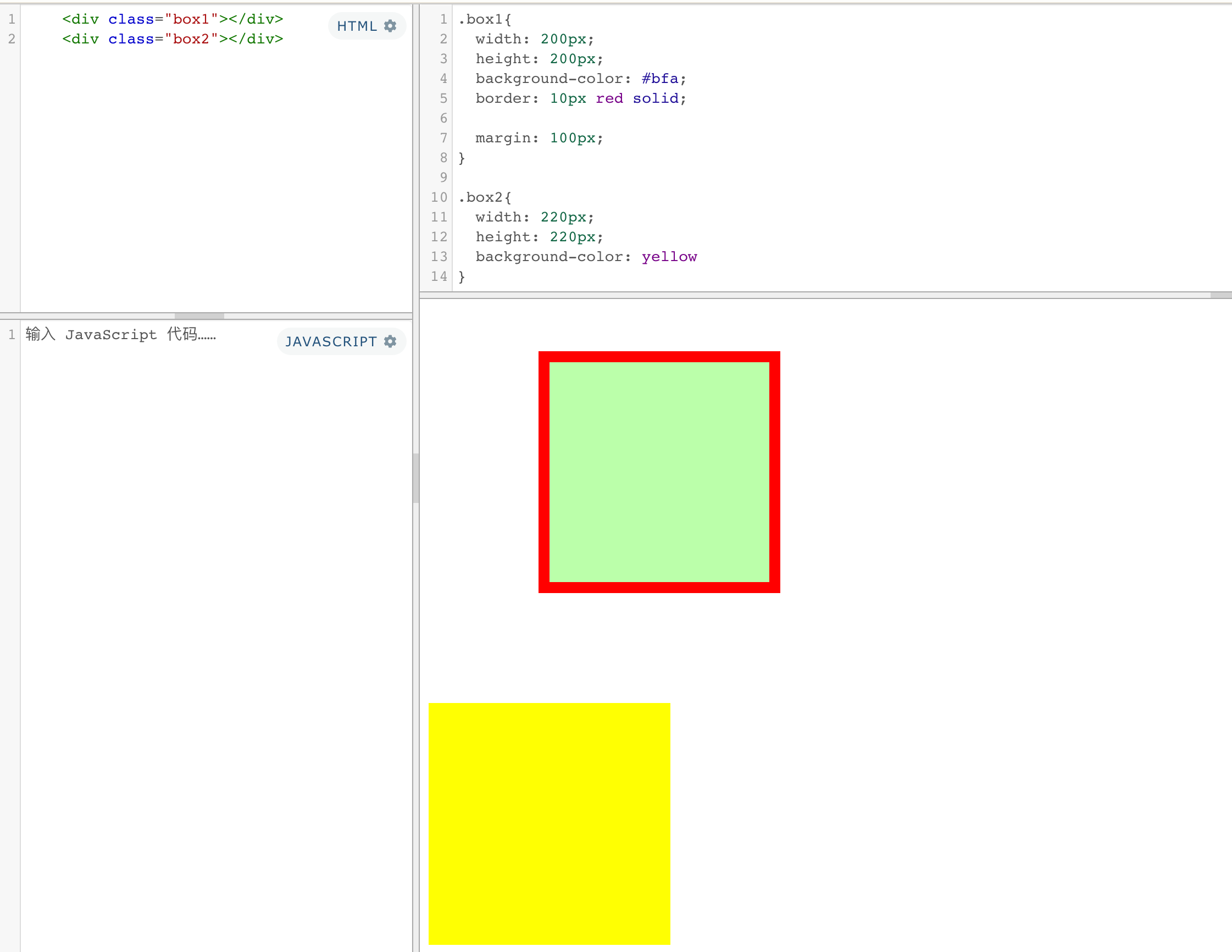Open JavaScript panel settings gear

tap(390, 341)
